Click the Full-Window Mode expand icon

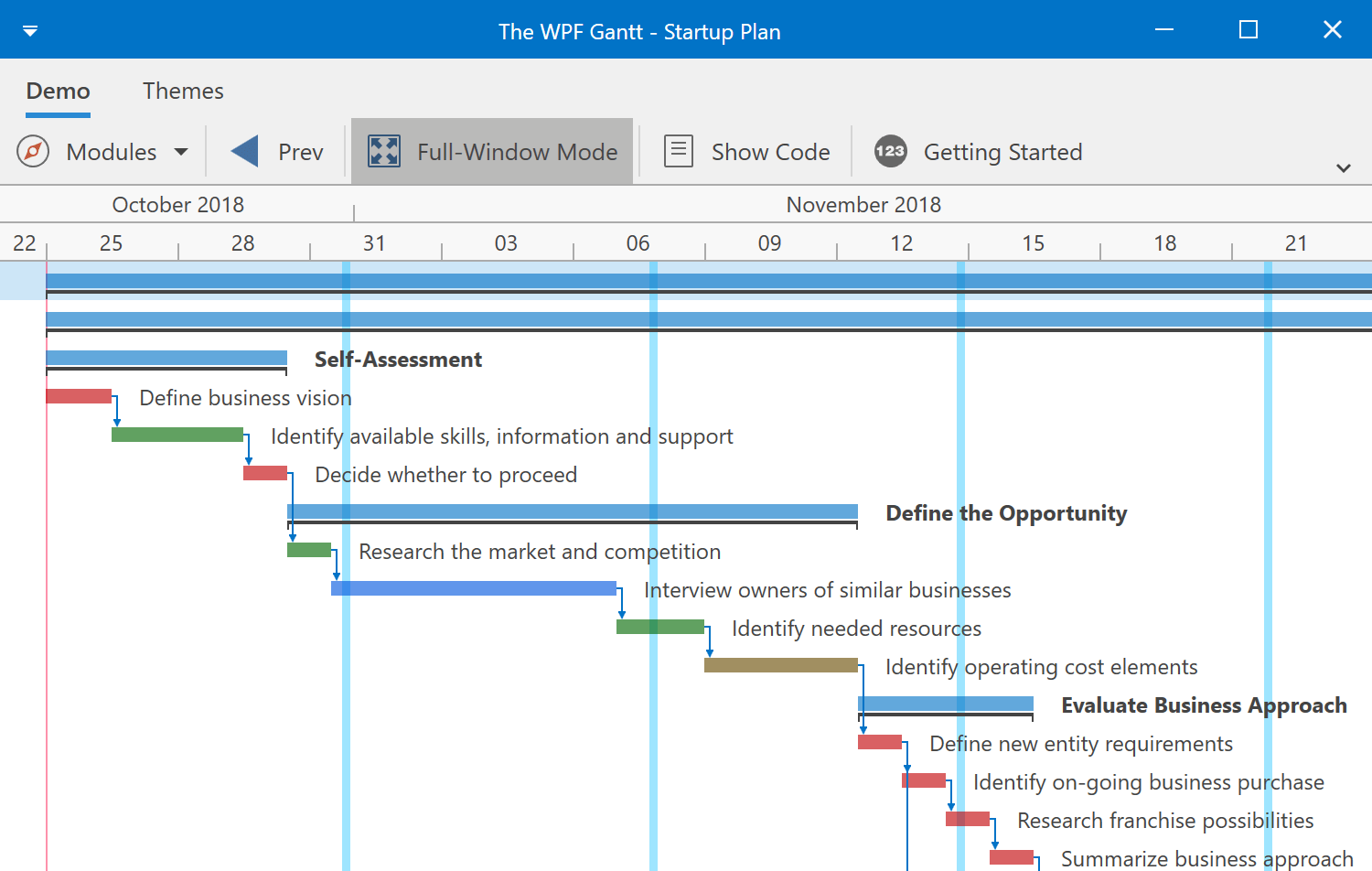point(384,151)
